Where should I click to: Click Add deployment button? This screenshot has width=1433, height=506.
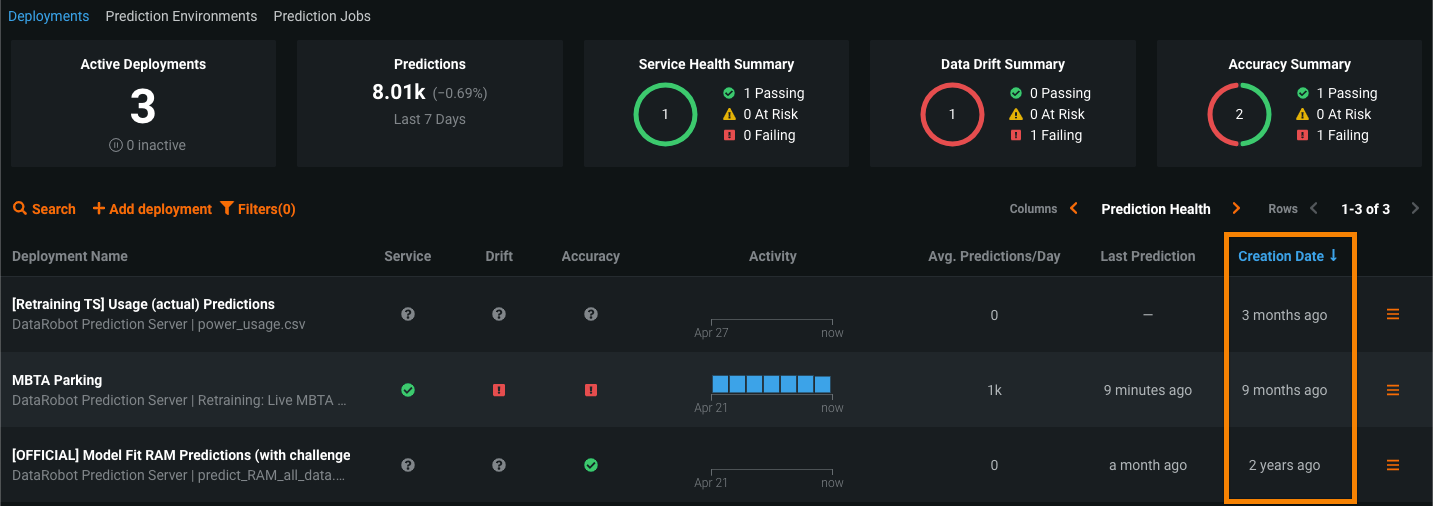pyautogui.click(x=152, y=209)
